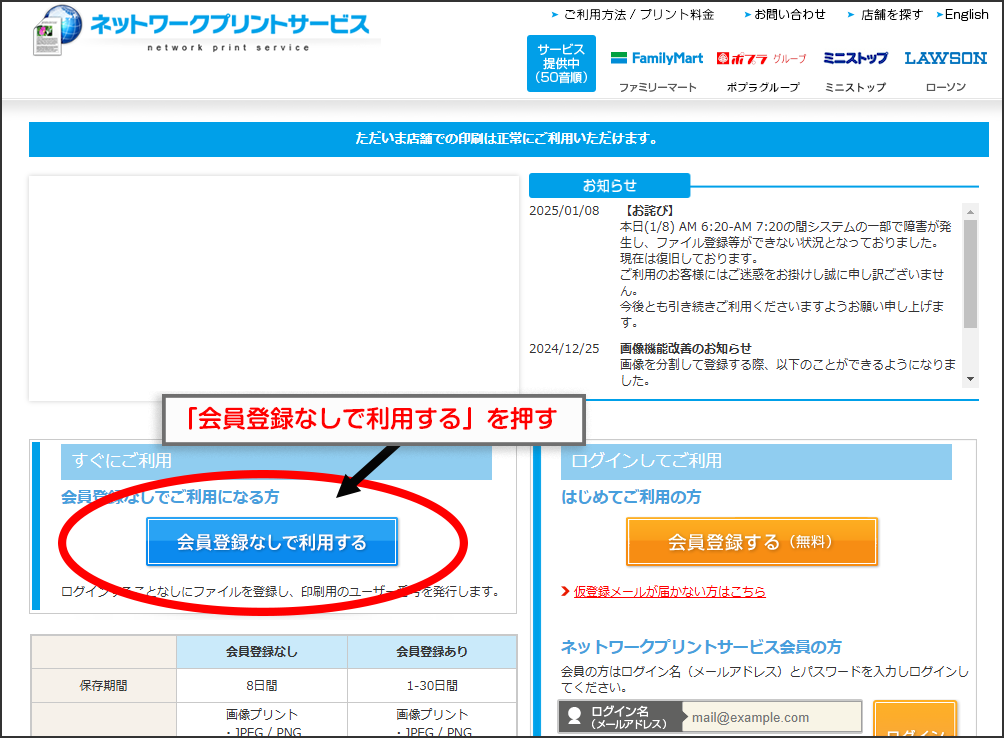Select the Poplar Group store logo

(x=762, y=58)
